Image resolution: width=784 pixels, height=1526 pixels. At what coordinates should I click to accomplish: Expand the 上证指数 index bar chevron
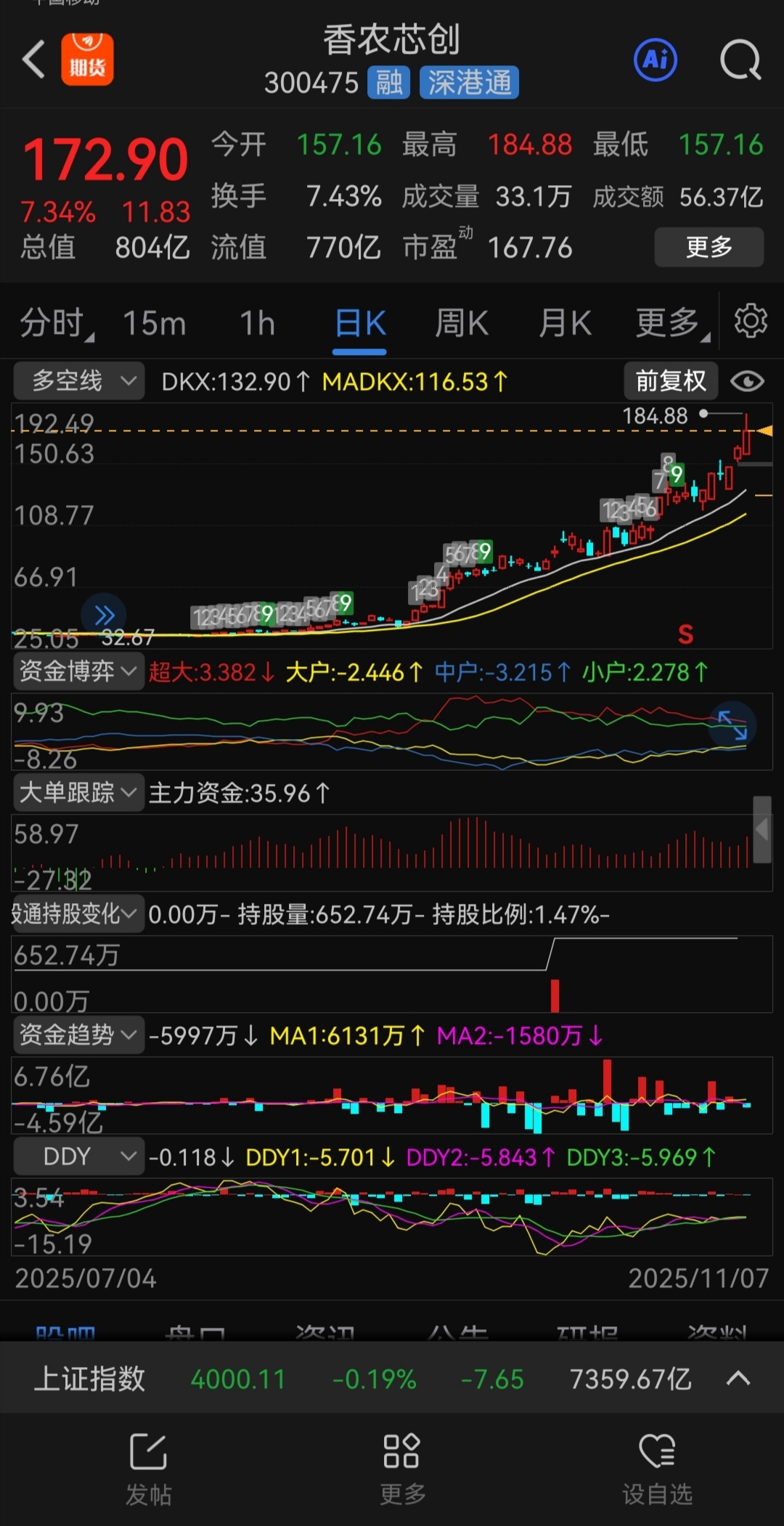tap(738, 1379)
